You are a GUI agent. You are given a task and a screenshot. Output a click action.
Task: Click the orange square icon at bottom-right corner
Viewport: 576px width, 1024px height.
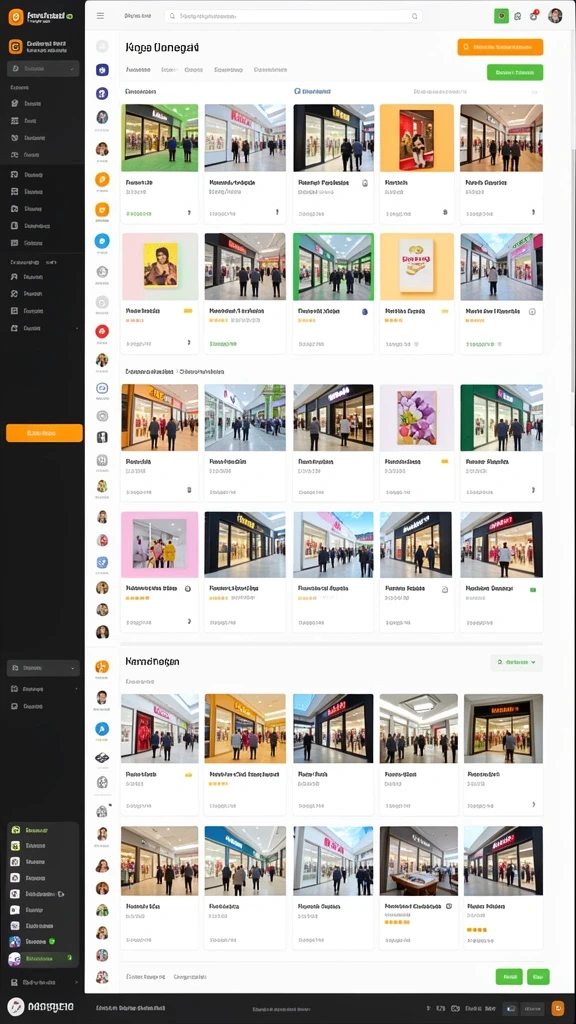coord(558,1008)
